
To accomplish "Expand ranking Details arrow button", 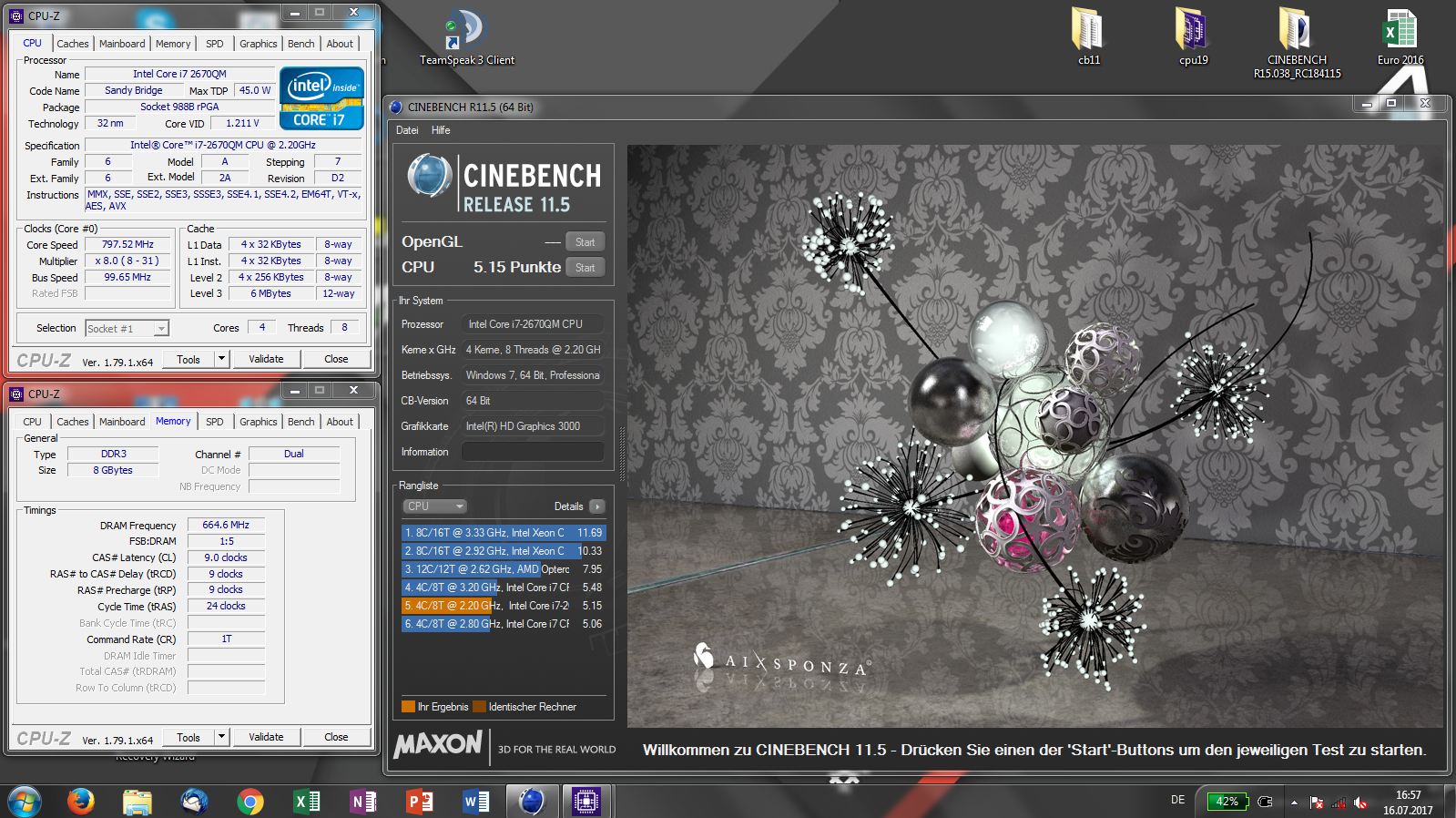I will point(596,506).
